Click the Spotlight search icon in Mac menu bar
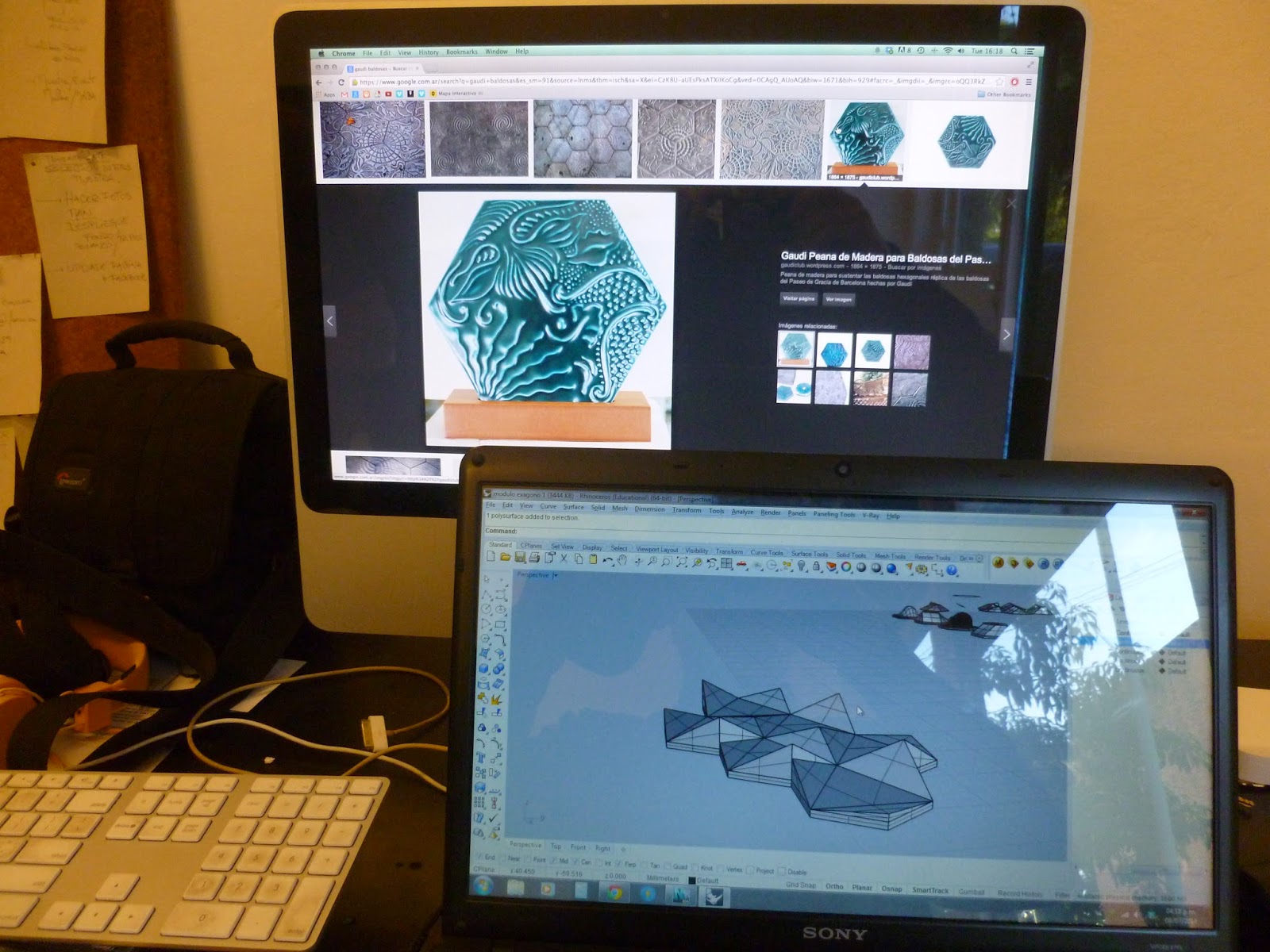The image size is (1270, 952). tap(1014, 52)
